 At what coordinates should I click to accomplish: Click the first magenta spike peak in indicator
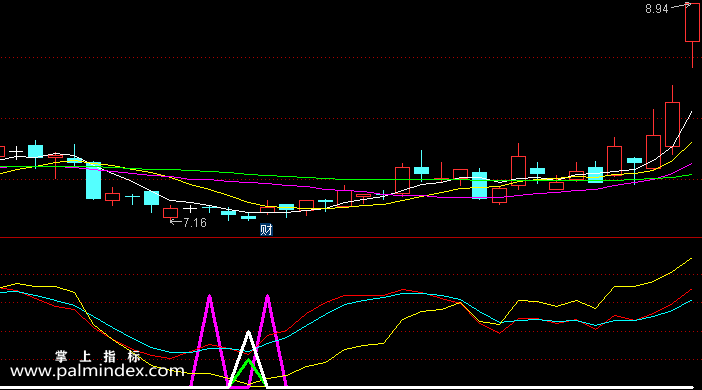[210, 297]
